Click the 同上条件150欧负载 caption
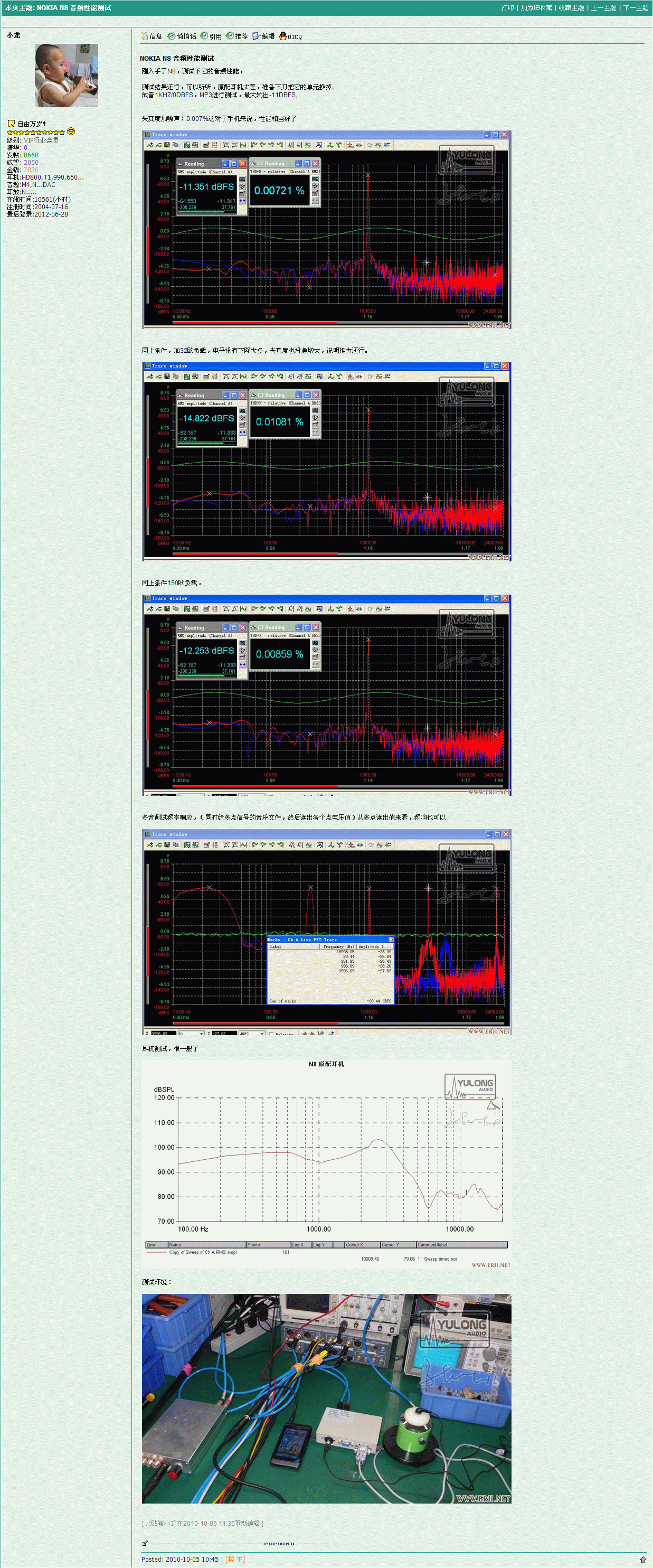Screen dimensions: 653x1568 [x=171, y=583]
